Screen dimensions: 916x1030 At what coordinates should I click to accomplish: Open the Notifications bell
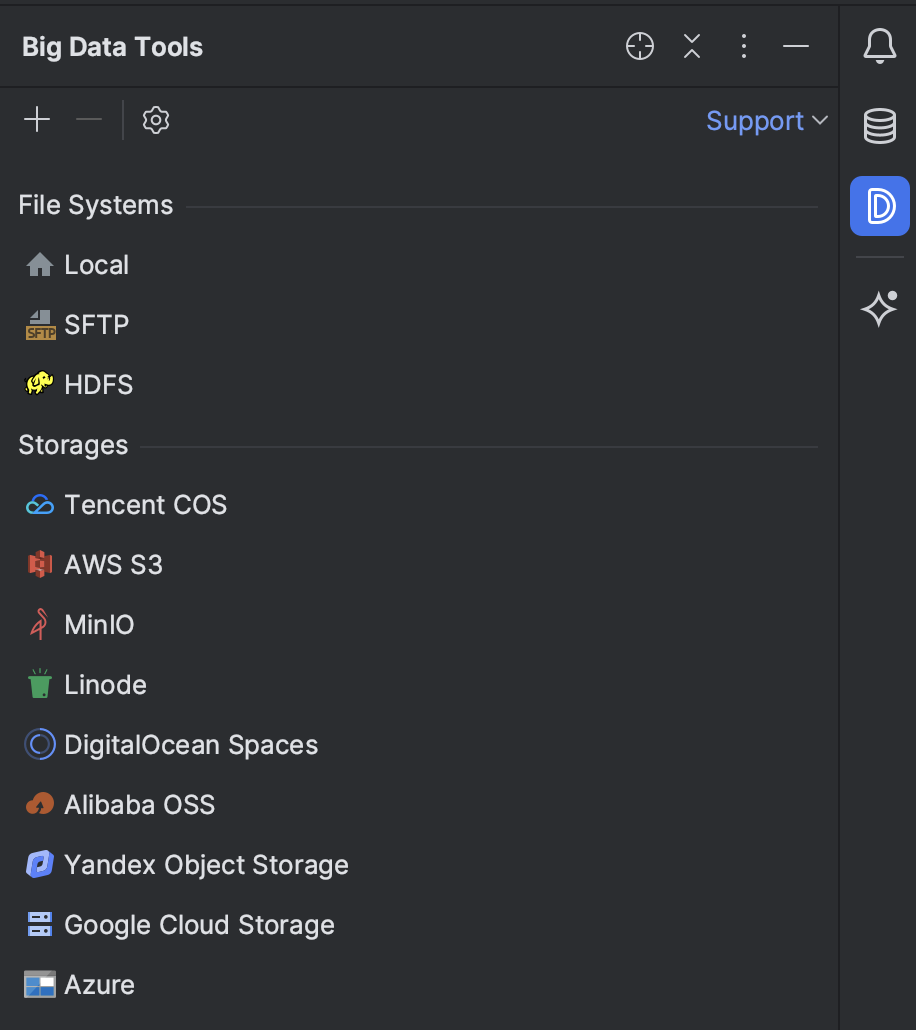point(879,45)
